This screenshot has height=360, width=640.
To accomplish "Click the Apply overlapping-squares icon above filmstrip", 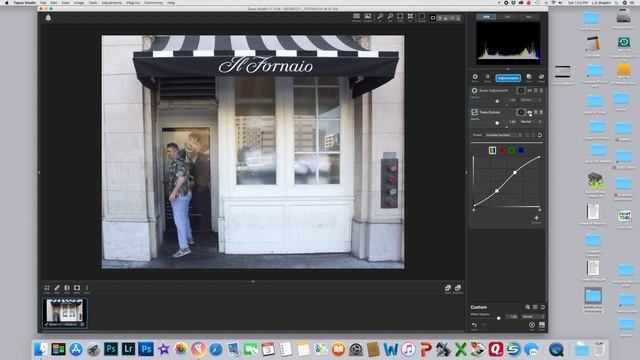I will point(448,289).
